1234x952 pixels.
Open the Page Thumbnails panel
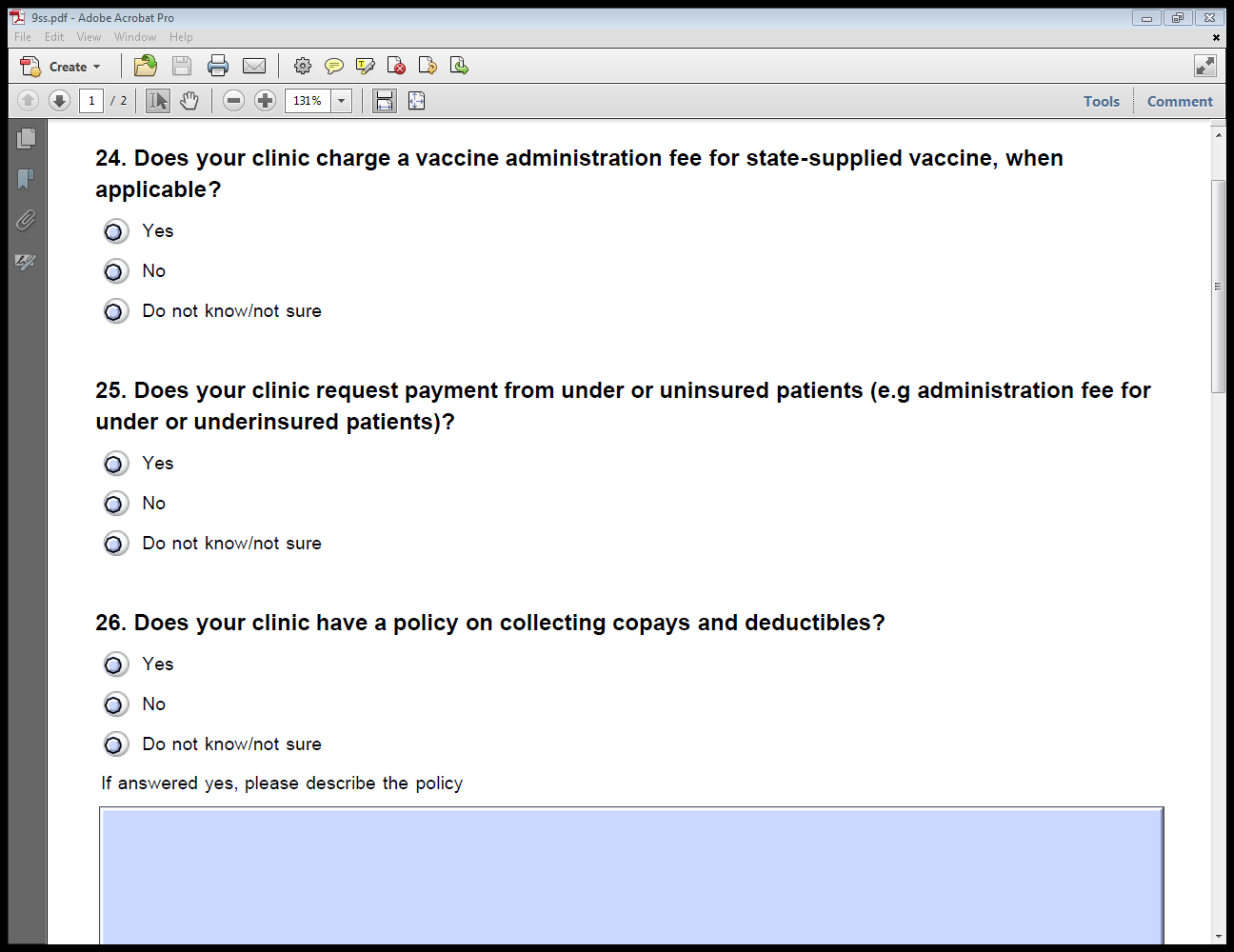tap(27, 139)
